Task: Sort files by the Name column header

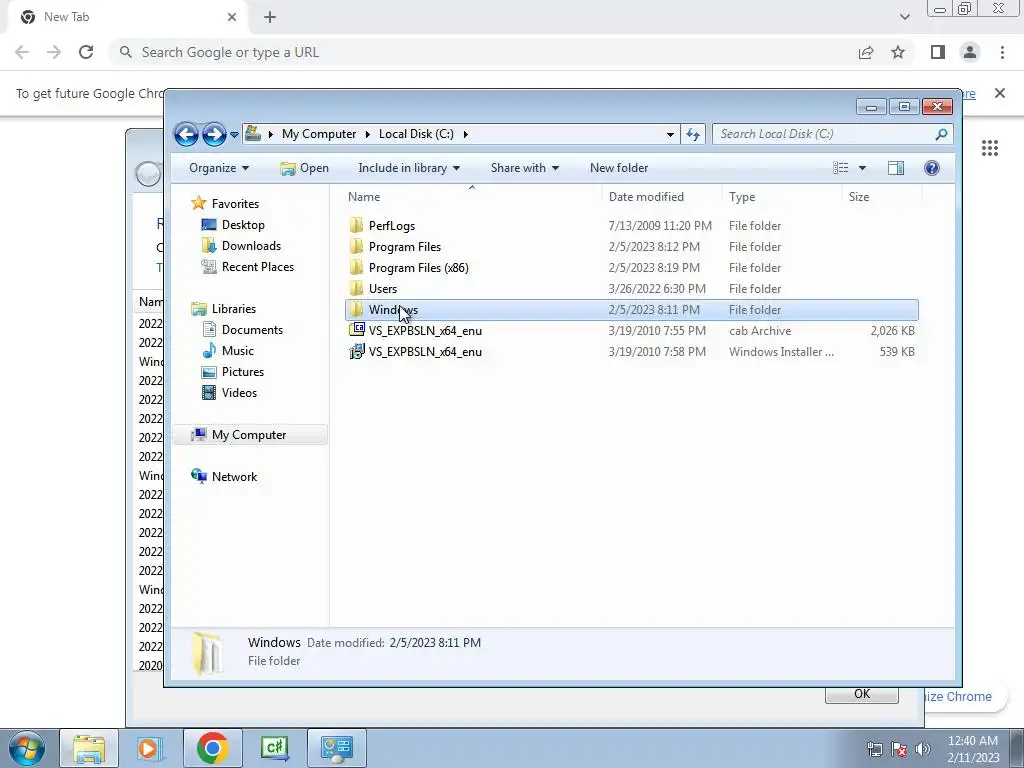Action: pos(472,197)
